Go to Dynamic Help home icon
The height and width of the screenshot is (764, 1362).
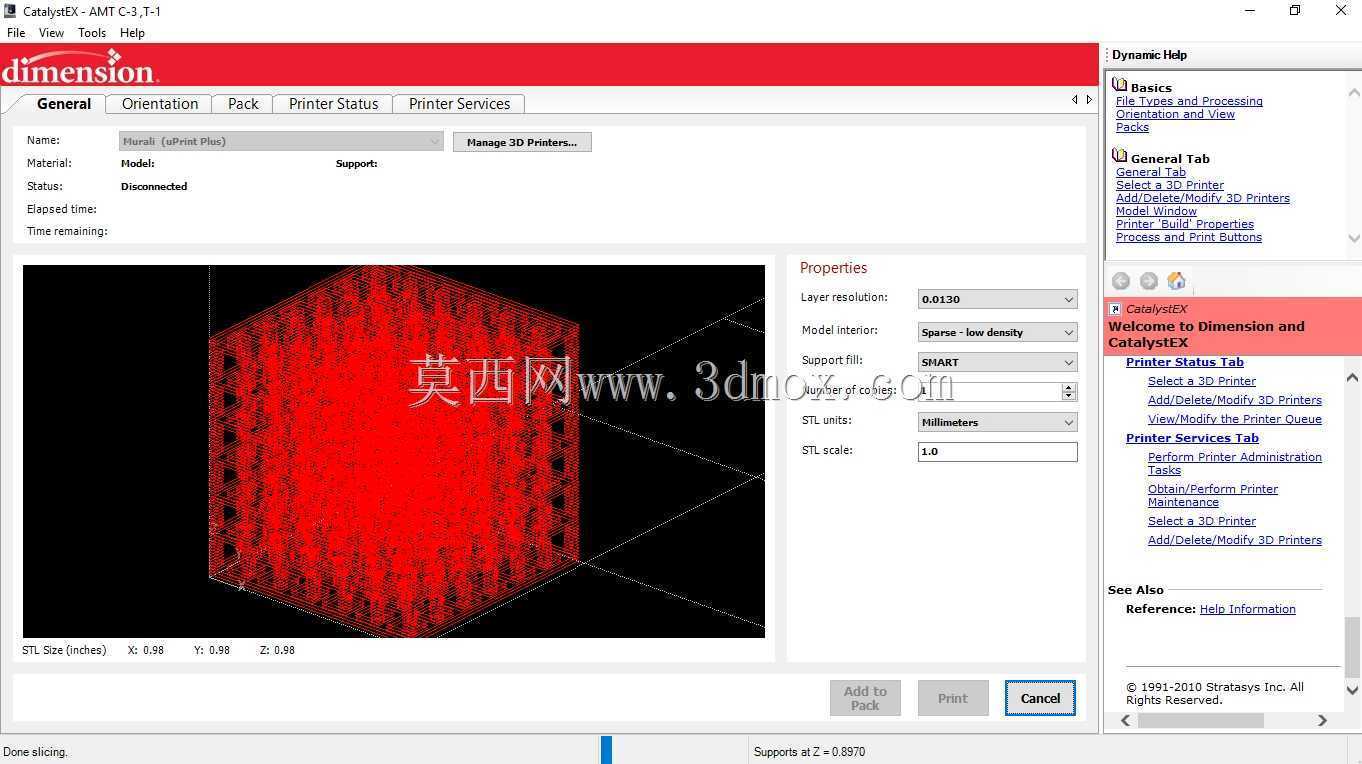1177,281
